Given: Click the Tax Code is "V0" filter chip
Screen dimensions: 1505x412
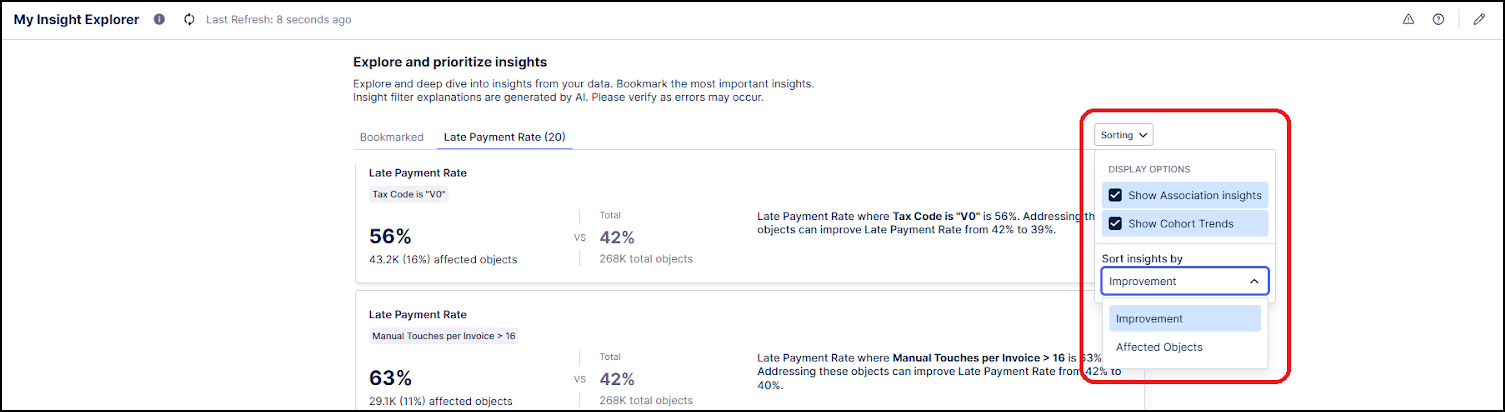Looking at the screenshot, I should (408, 194).
